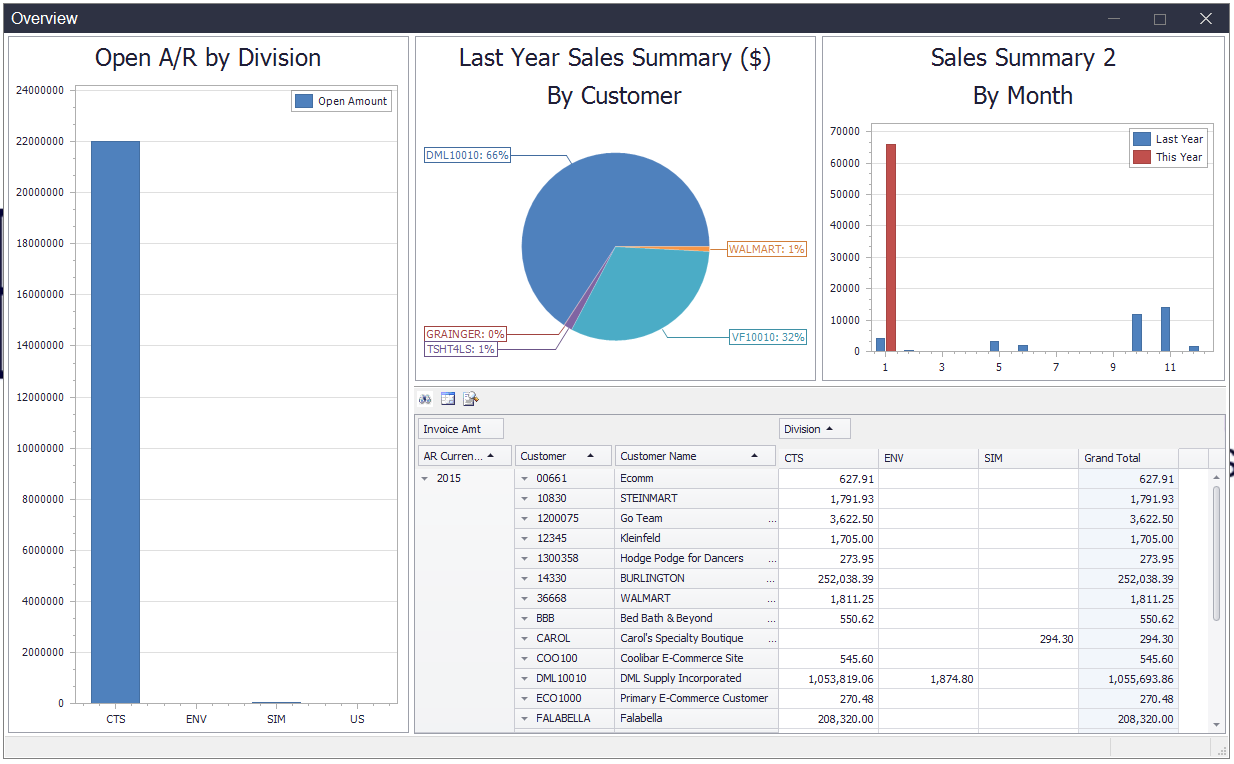
Task: Collapse the DML10010 customer row
Action: [x=522, y=678]
